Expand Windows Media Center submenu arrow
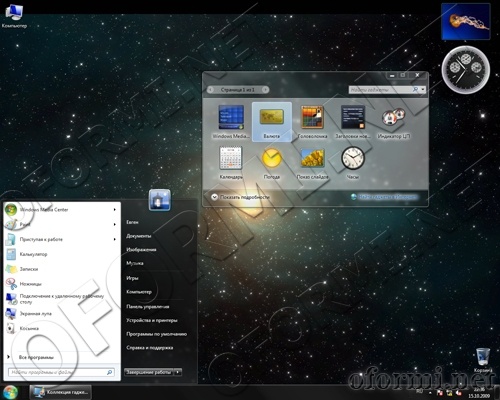The image size is (500, 400). pyautogui.click(x=114, y=210)
